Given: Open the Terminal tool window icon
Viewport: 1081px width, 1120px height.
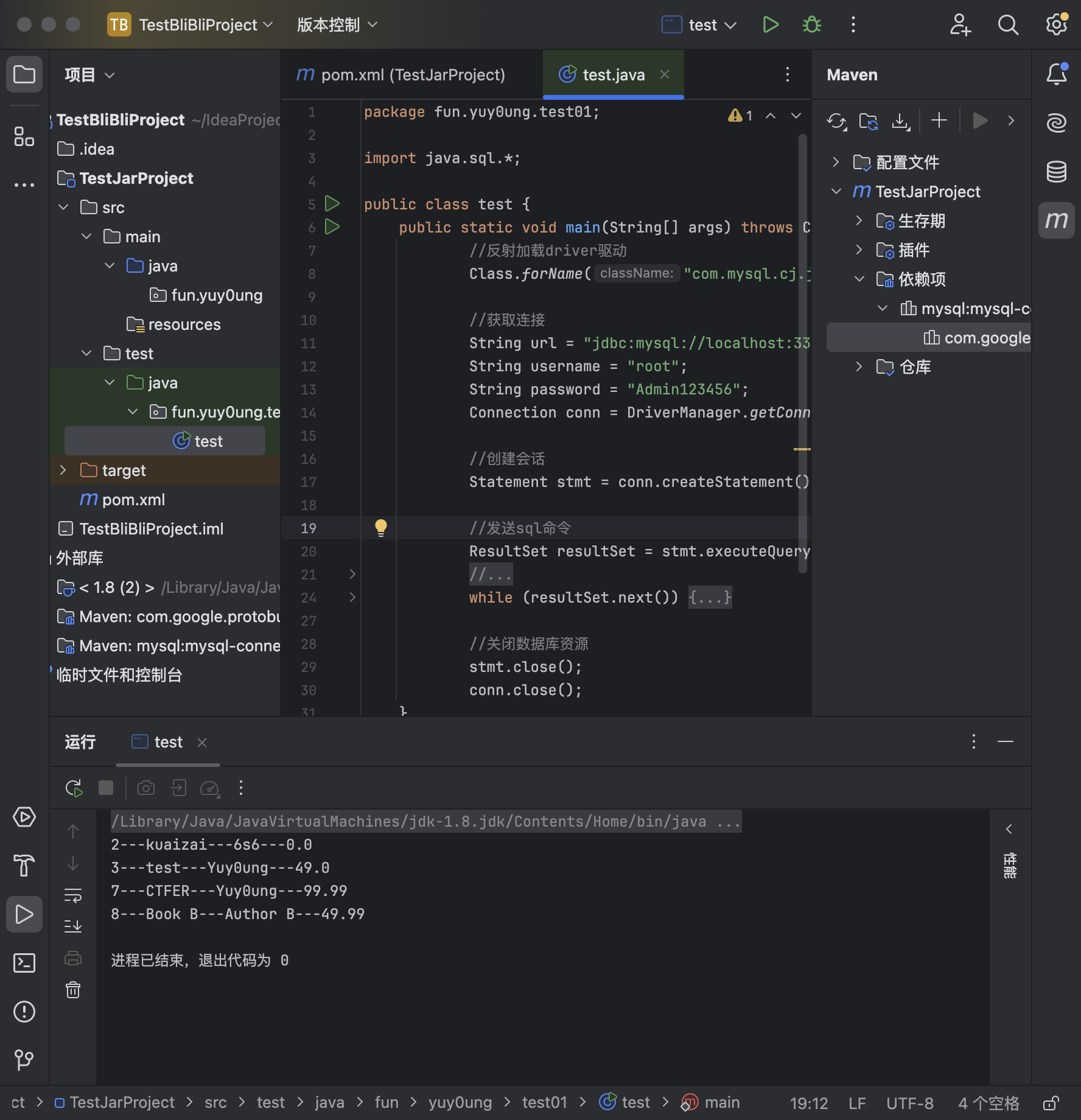Looking at the screenshot, I should coord(24,963).
